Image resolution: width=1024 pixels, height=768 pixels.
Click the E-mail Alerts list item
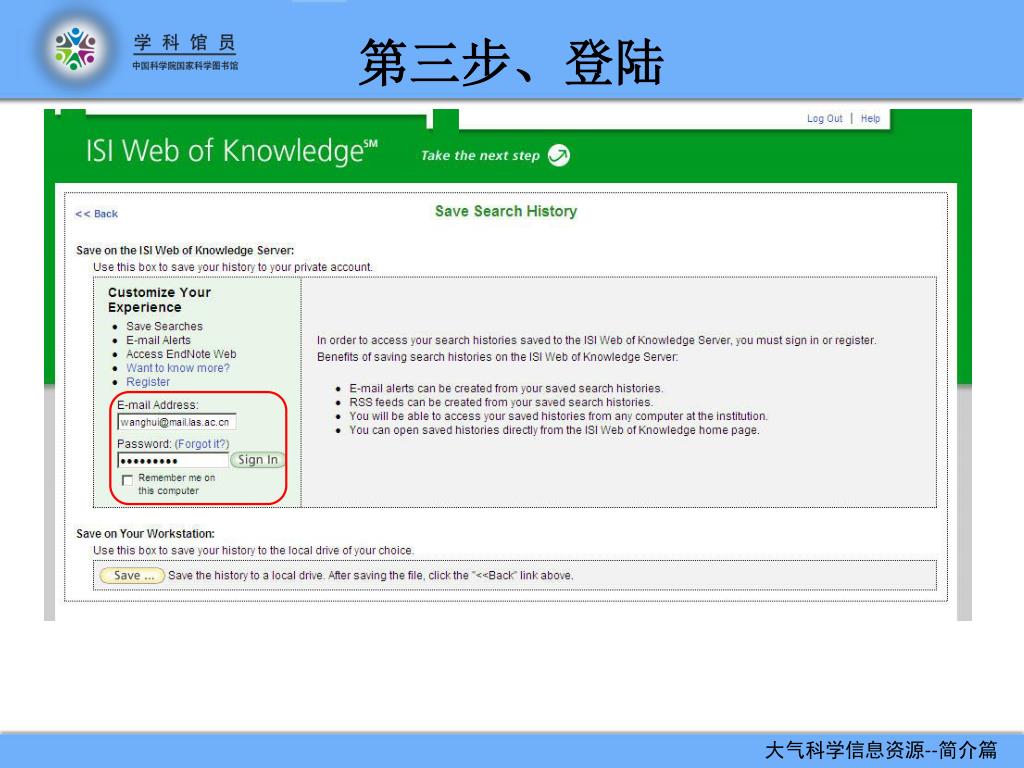tap(158, 340)
